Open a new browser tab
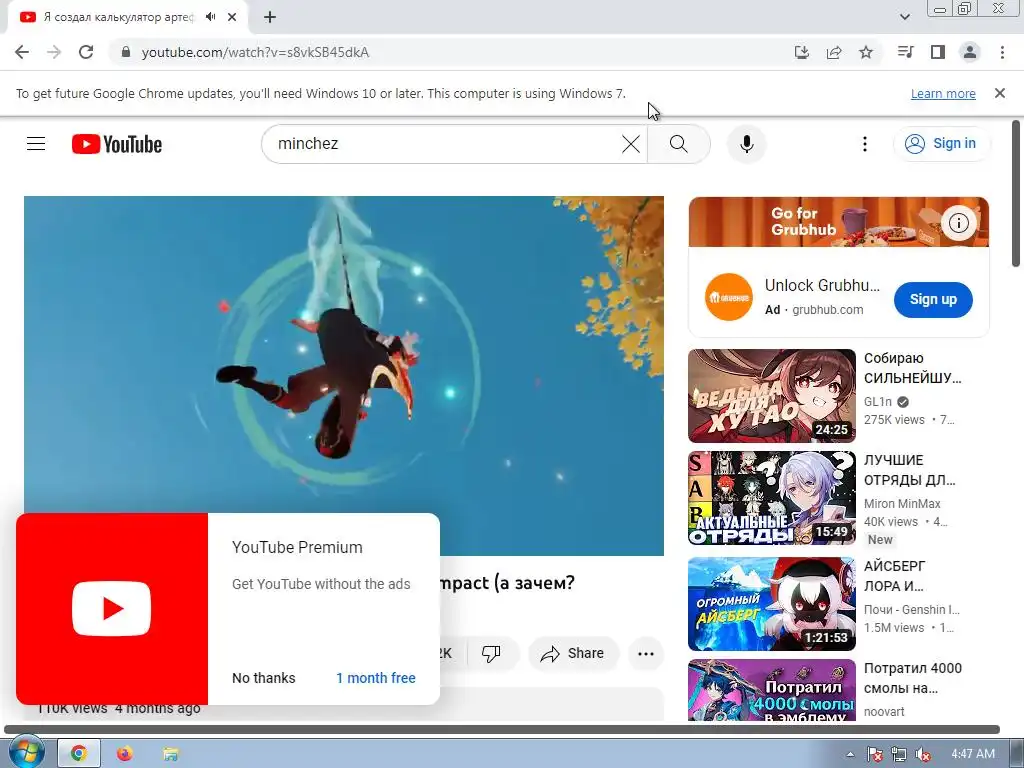 click(x=270, y=17)
